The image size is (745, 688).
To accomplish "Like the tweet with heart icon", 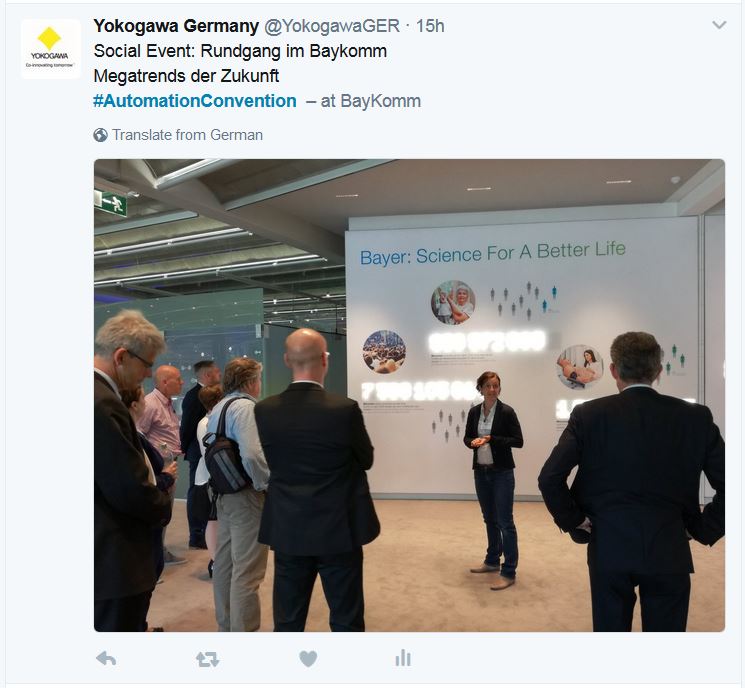I will click(308, 659).
